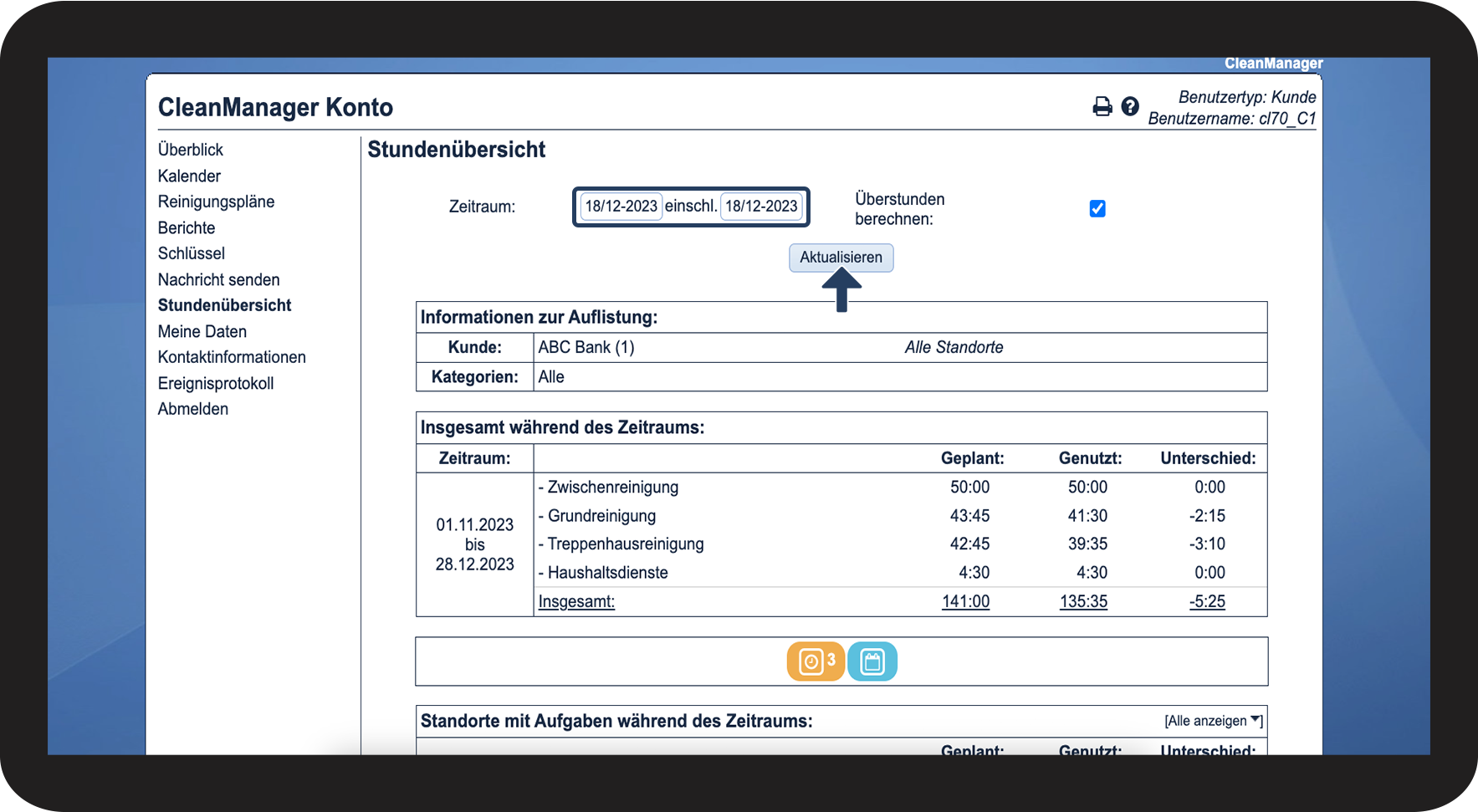Image resolution: width=1478 pixels, height=812 pixels.
Task: Click the blue calendar icon
Action: coord(872,661)
